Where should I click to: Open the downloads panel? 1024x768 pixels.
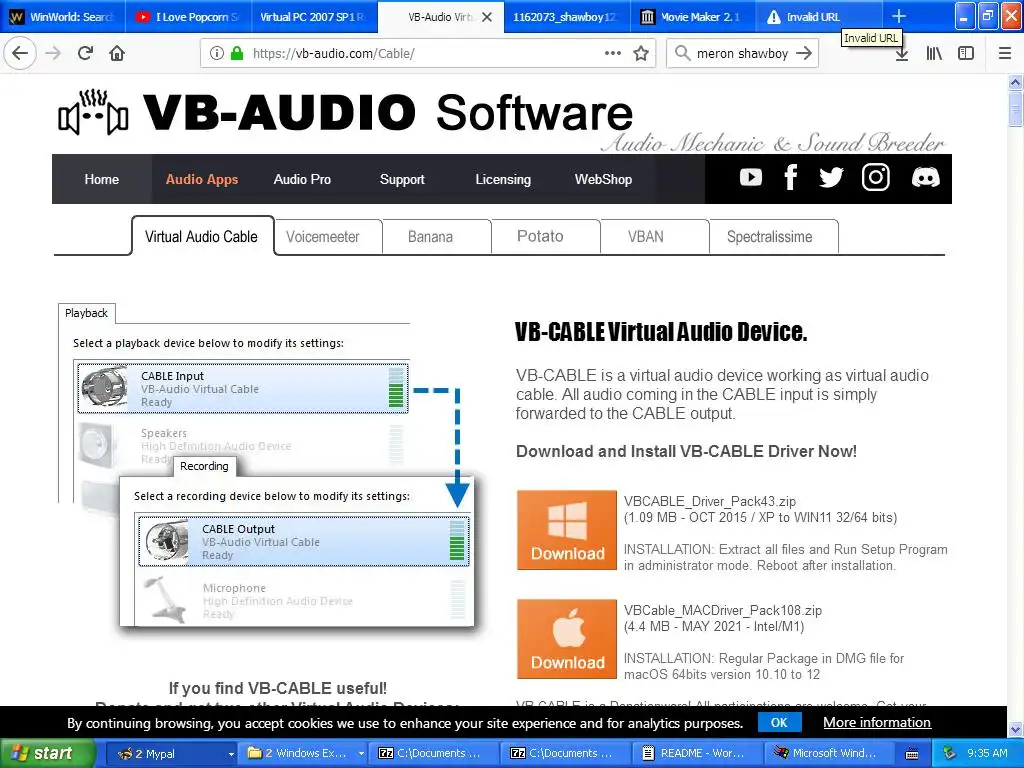click(x=901, y=53)
